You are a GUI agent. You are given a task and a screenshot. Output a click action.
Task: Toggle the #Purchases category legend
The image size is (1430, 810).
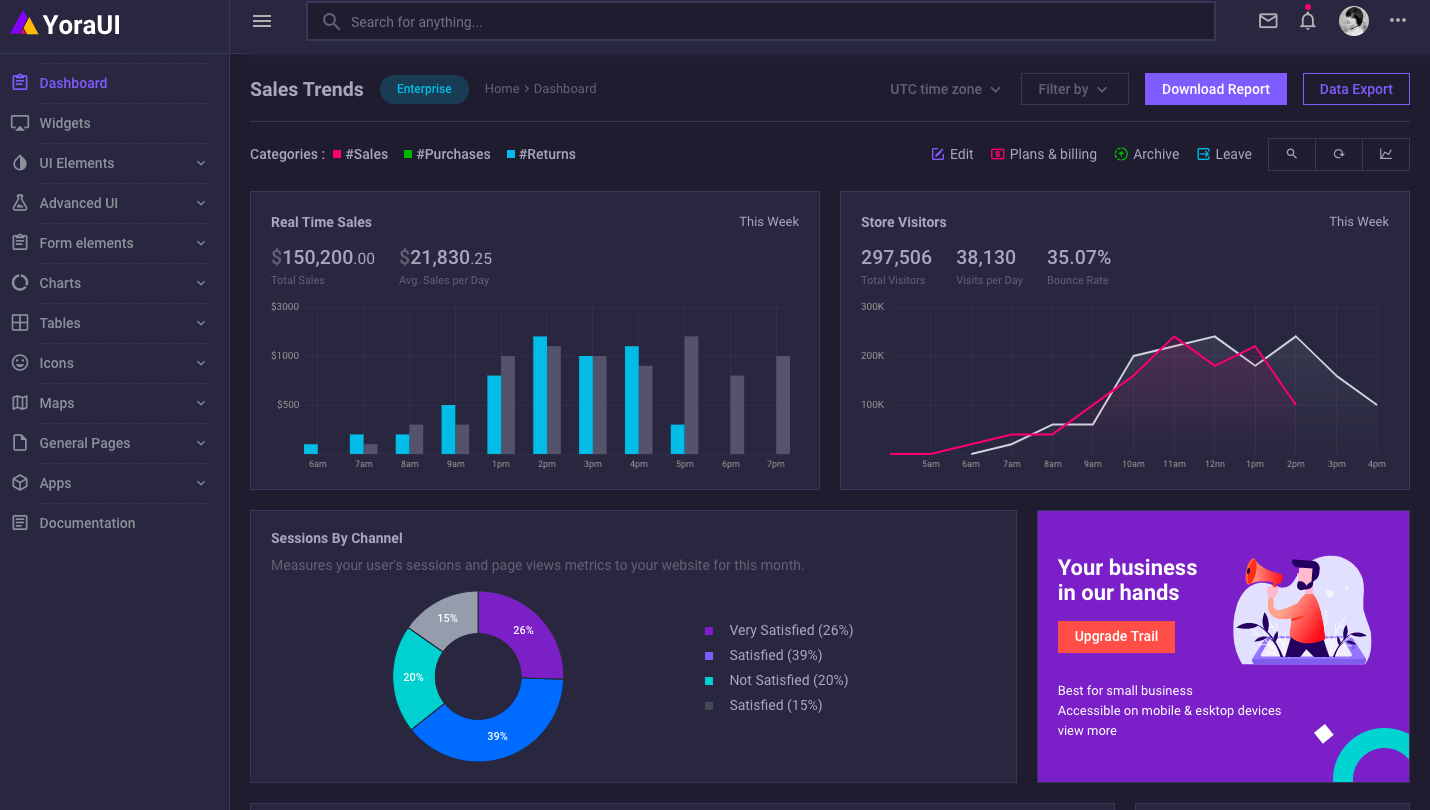click(x=447, y=154)
